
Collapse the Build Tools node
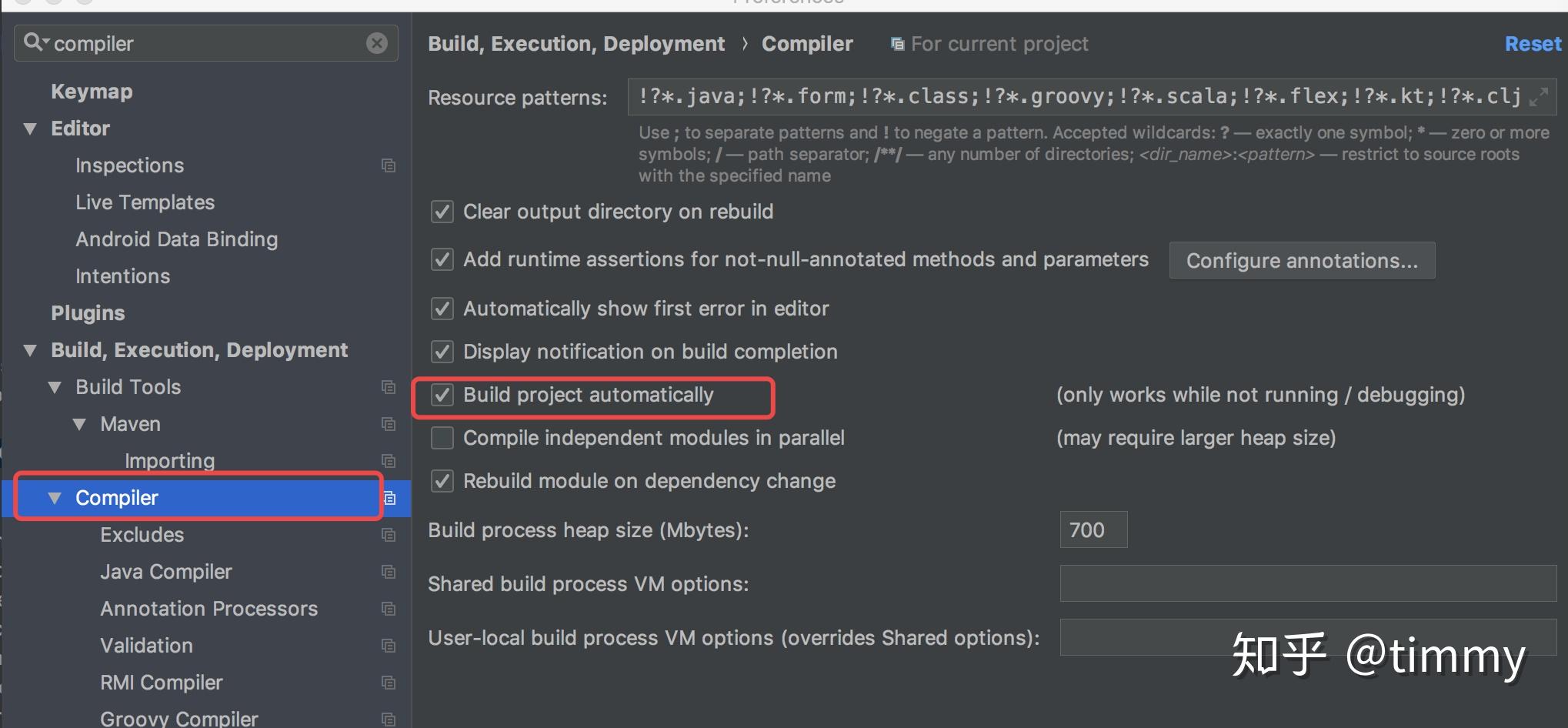[55, 387]
